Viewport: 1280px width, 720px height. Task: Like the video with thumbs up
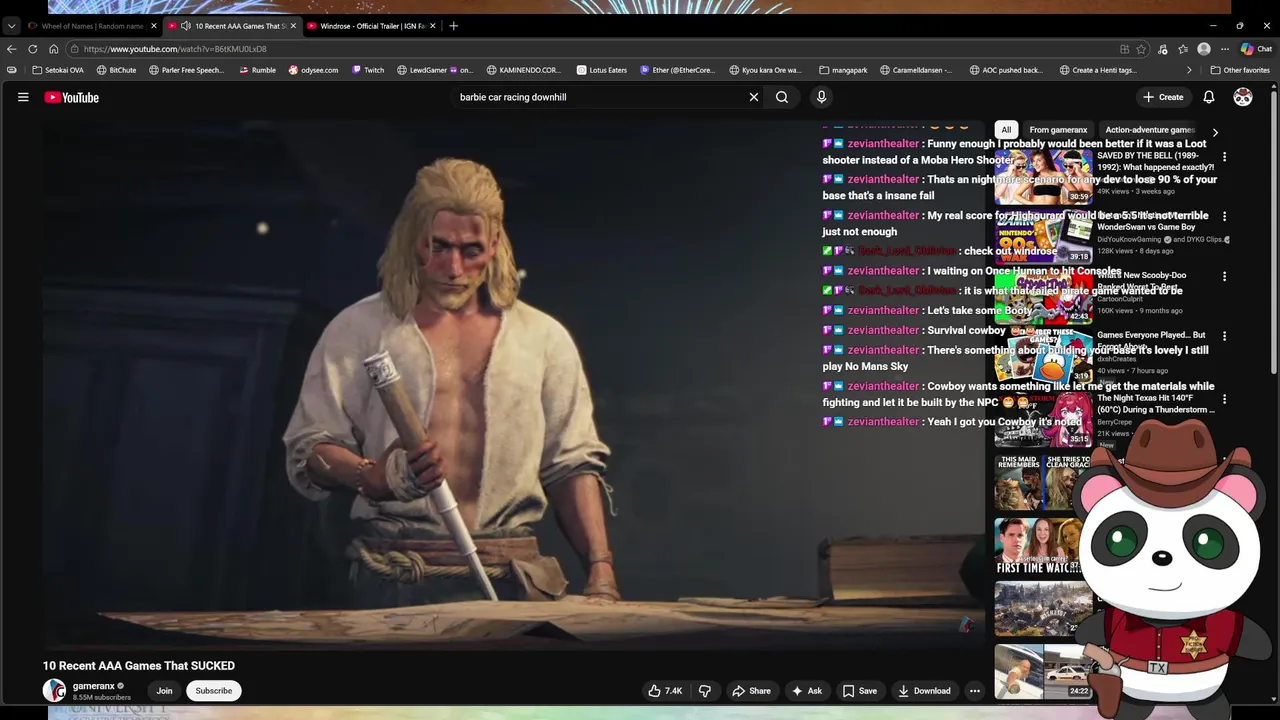pyautogui.click(x=665, y=691)
